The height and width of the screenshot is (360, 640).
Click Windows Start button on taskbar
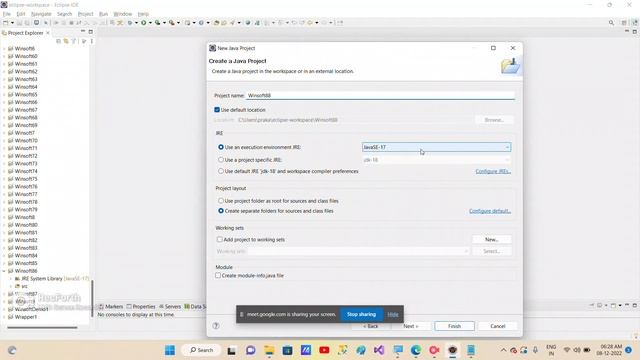[x=170, y=350]
